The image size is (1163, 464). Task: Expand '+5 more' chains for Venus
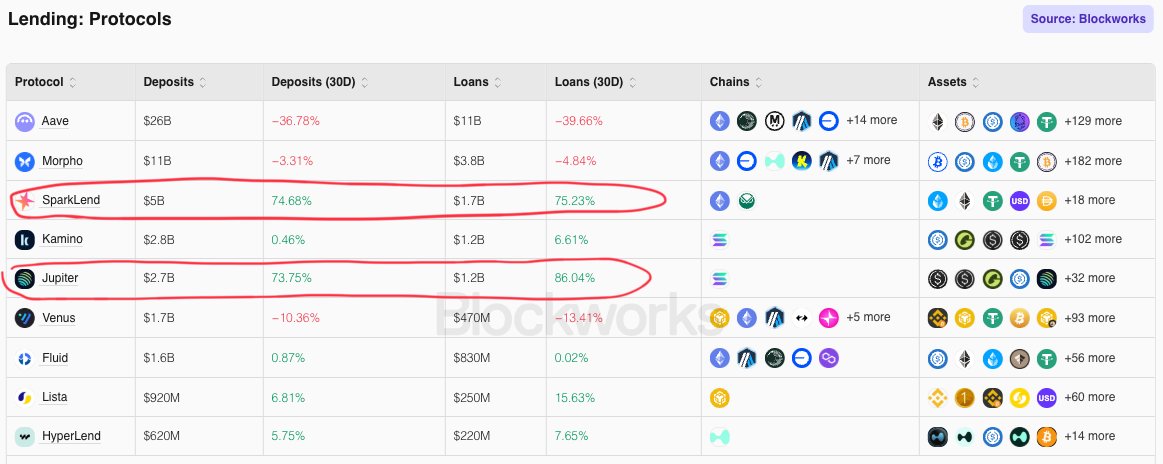[x=868, y=317]
